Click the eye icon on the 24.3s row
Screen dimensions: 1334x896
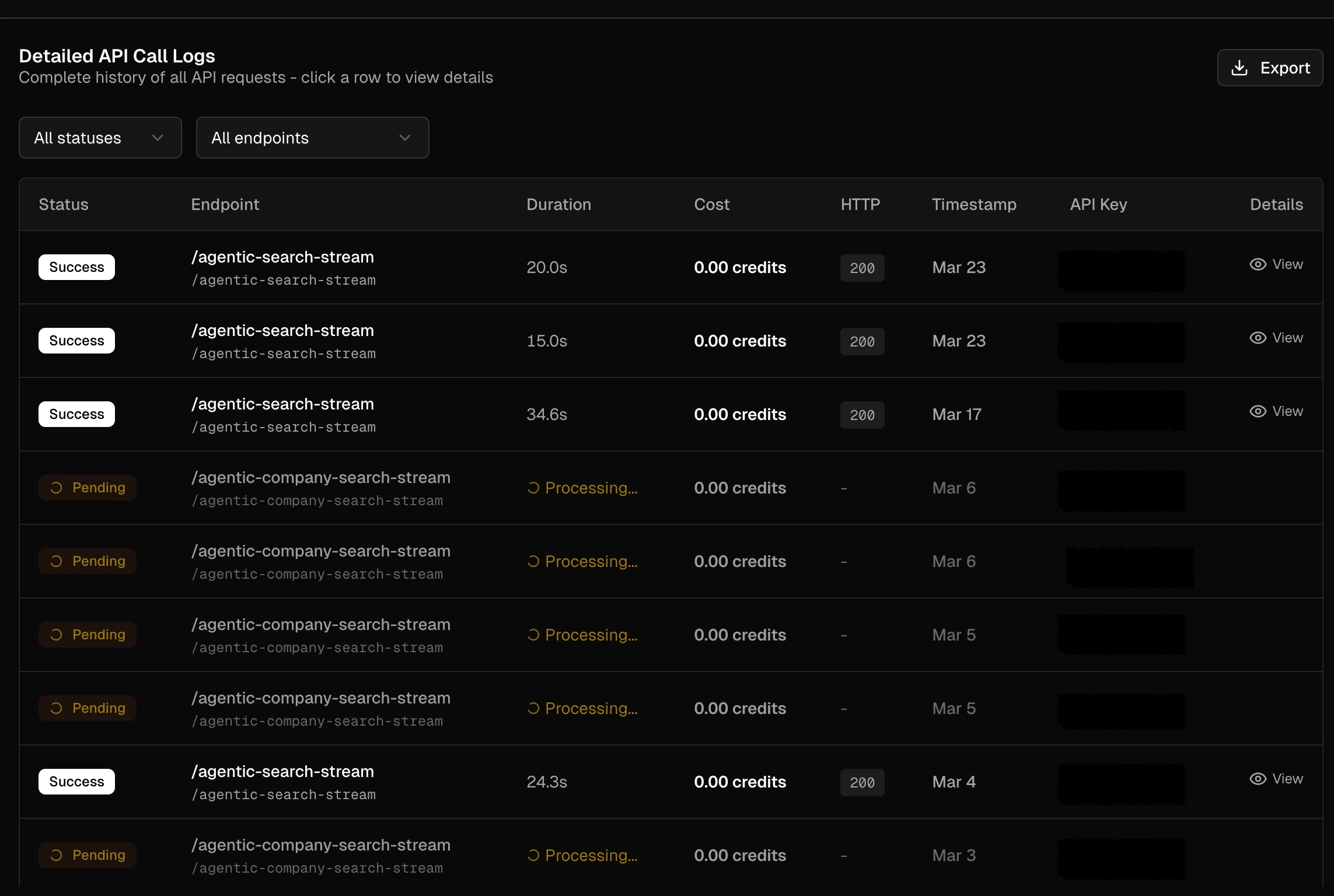(x=1258, y=778)
